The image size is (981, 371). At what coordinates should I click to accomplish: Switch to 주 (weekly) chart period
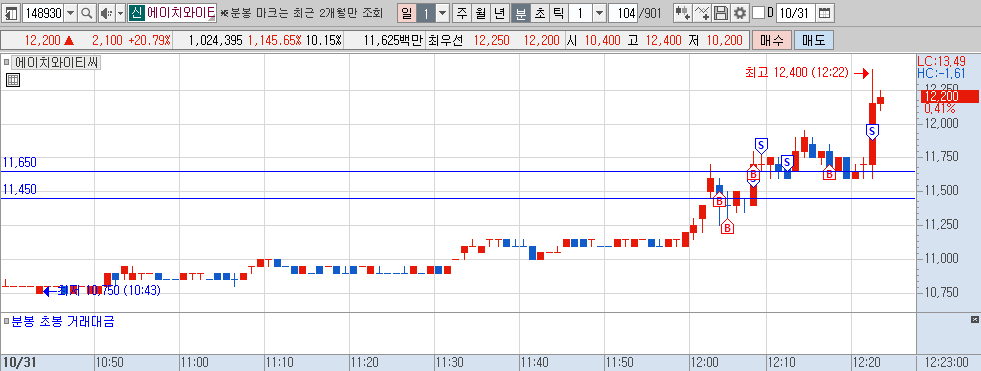462,13
